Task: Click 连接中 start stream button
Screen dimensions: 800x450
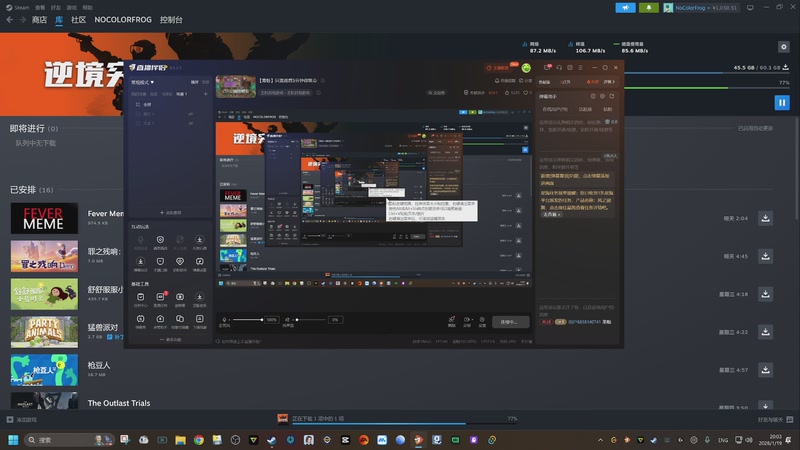Action: click(x=511, y=322)
